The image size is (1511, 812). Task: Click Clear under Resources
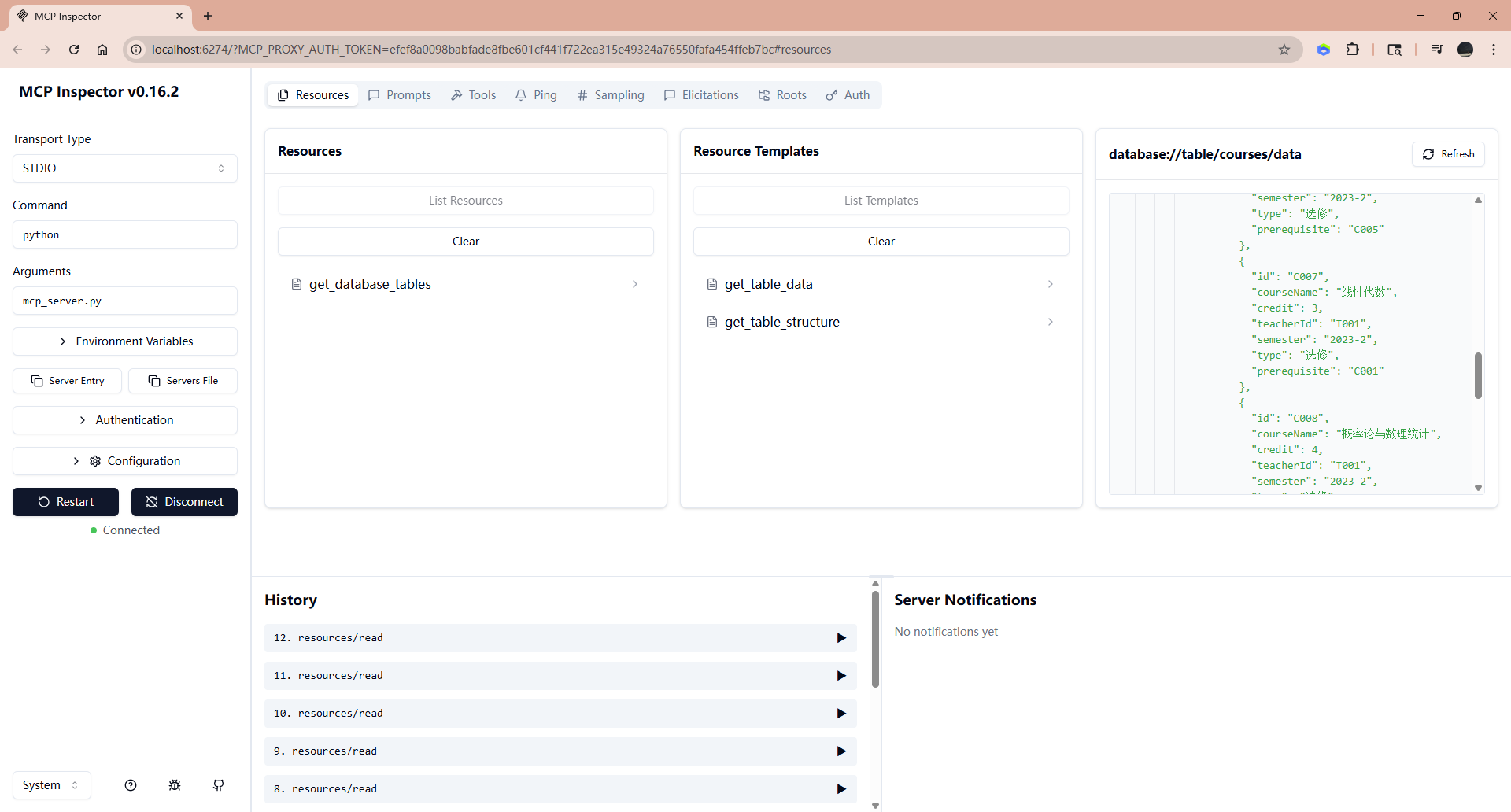(x=466, y=242)
